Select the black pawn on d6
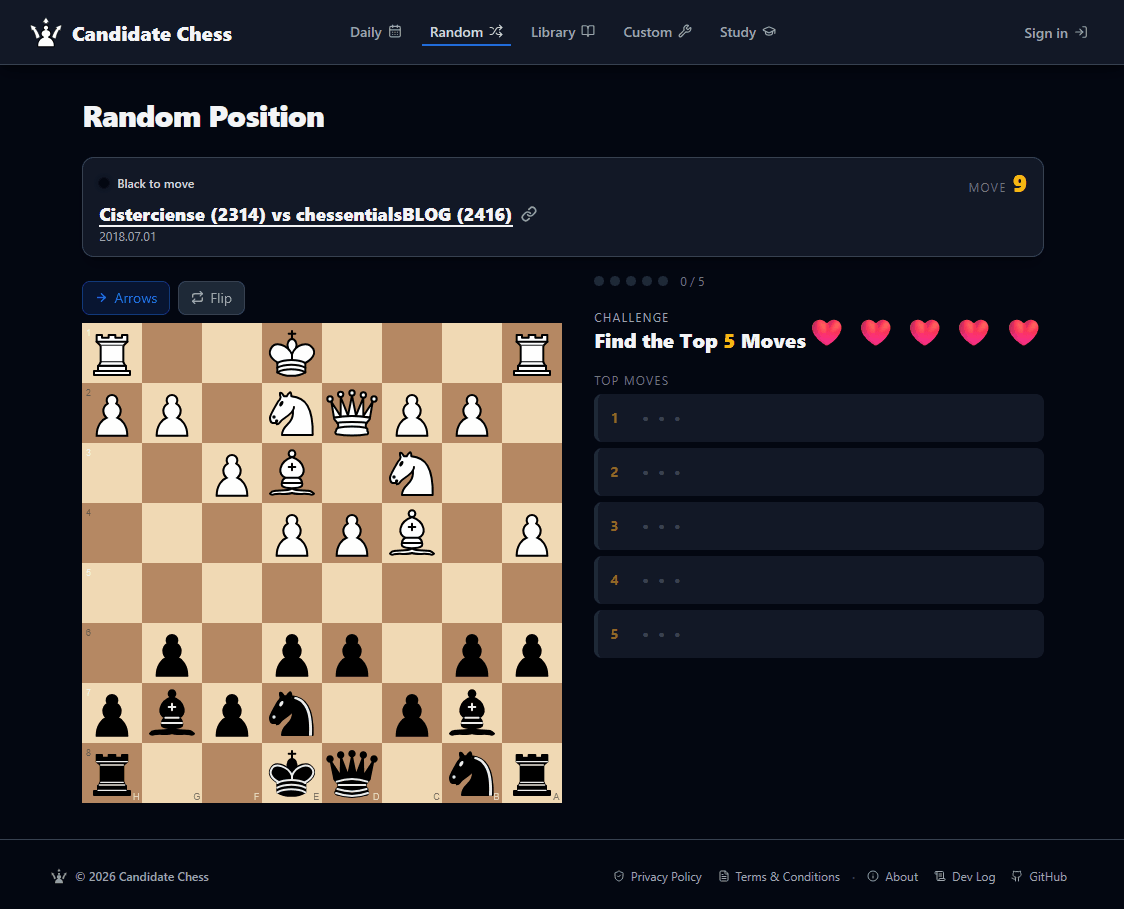The height and width of the screenshot is (909, 1124). click(x=352, y=653)
